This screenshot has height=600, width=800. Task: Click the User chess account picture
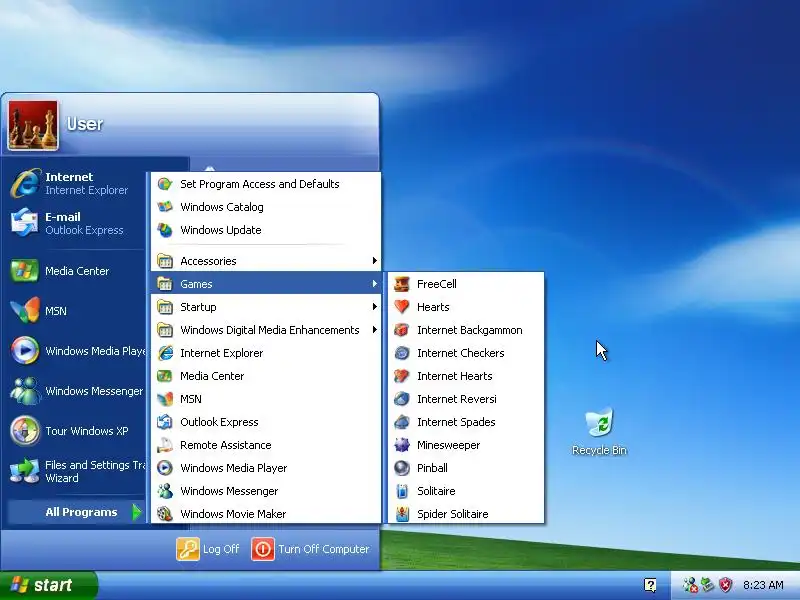click(33, 126)
